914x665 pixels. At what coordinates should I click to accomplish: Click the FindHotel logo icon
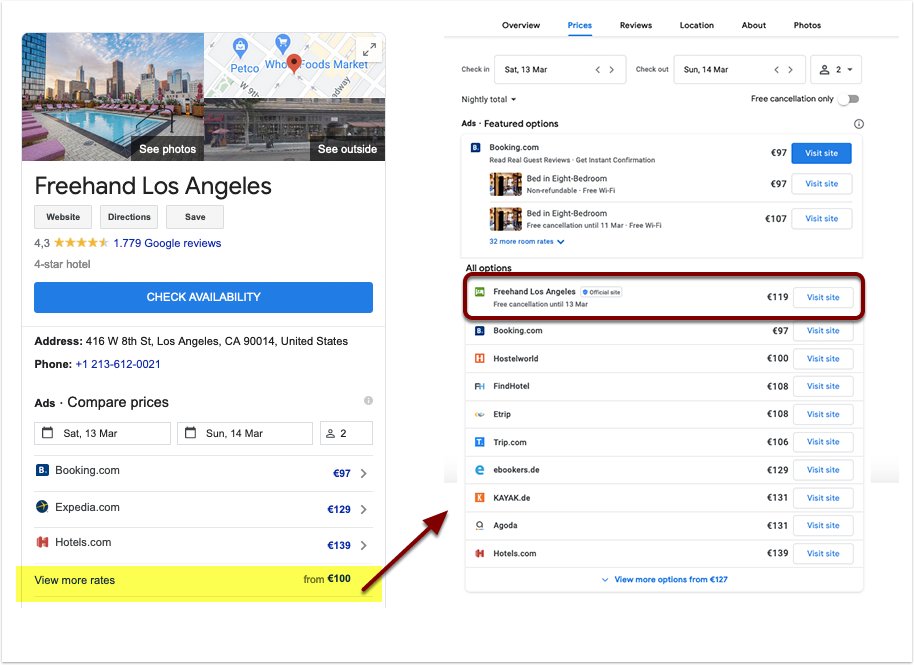coord(479,386)
